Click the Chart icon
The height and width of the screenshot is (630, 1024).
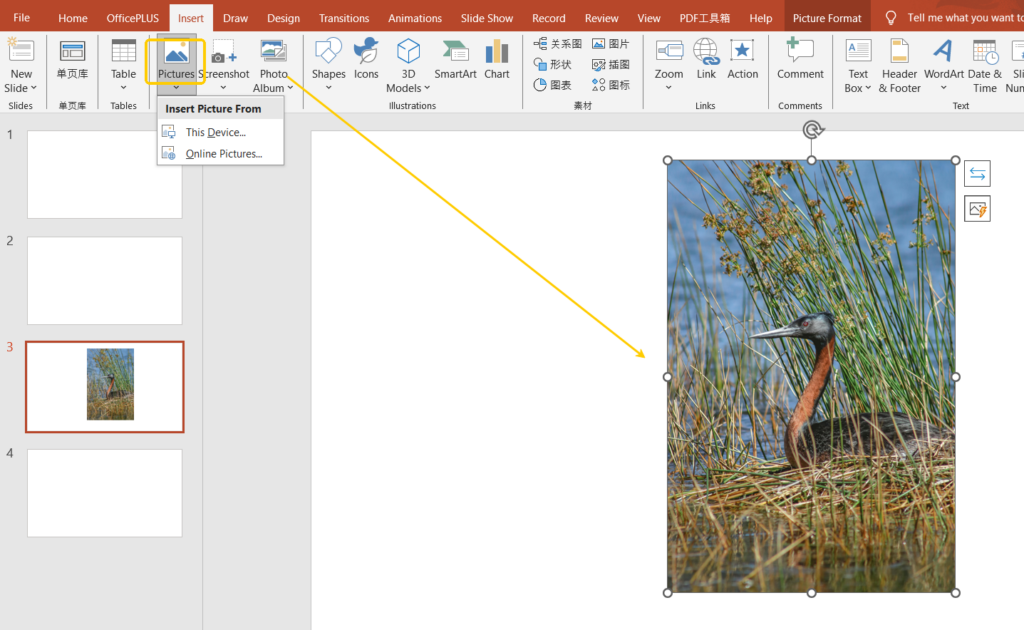[497, 52]
